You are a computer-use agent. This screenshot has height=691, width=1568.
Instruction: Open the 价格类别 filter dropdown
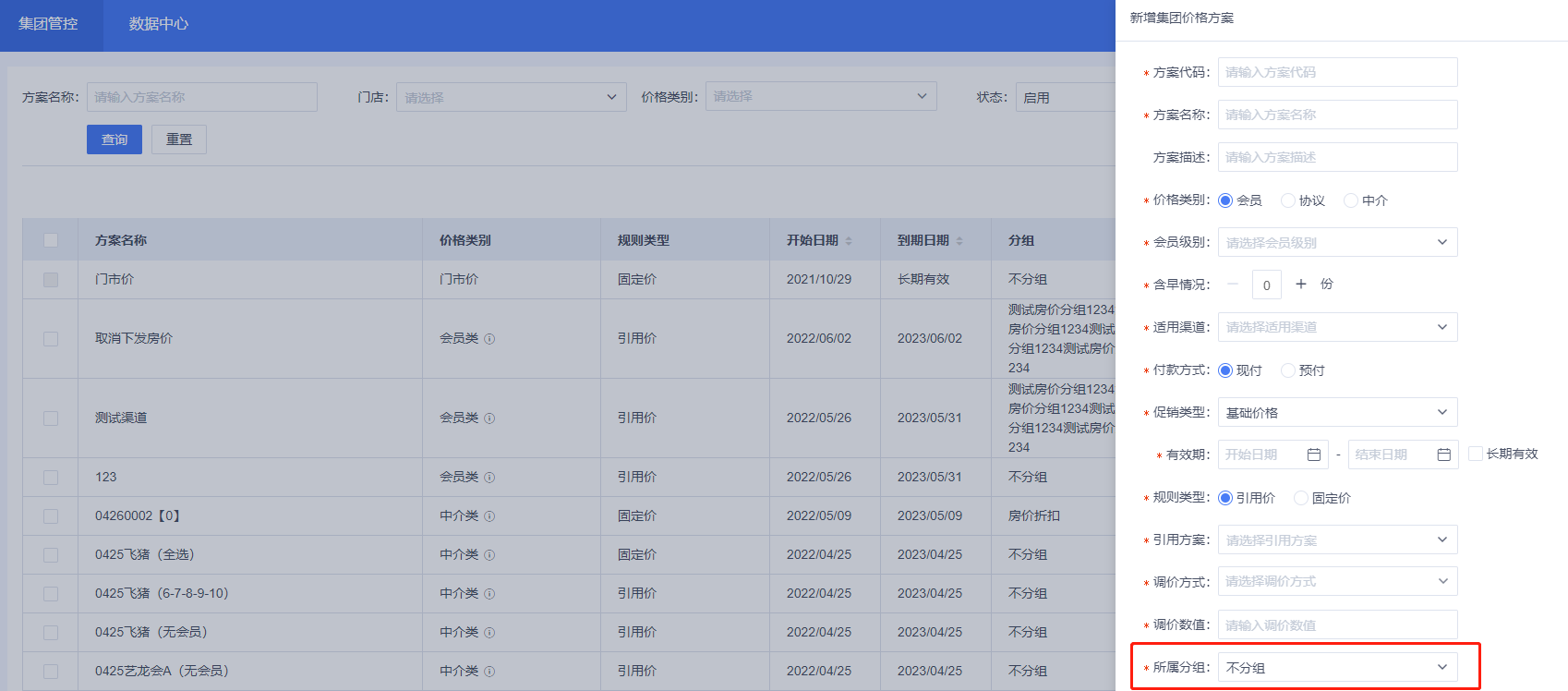(x=821, y=96)
